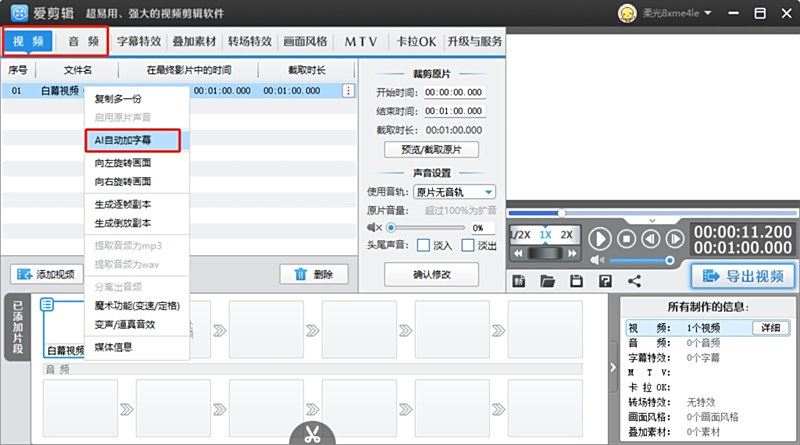Enable the 淡入 fade-in checkbox
The width and height of the screenshot is (800, 445).
[x=423, y=245]
